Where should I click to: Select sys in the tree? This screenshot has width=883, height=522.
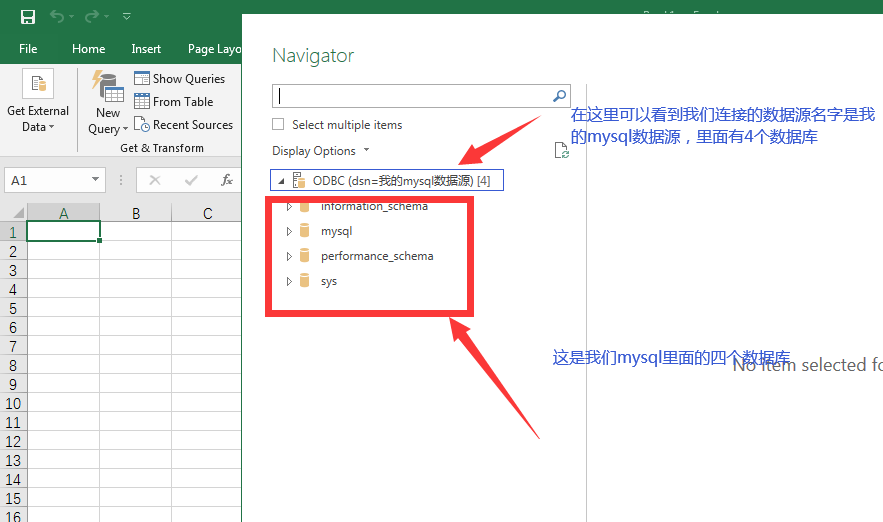click(329, 282)
